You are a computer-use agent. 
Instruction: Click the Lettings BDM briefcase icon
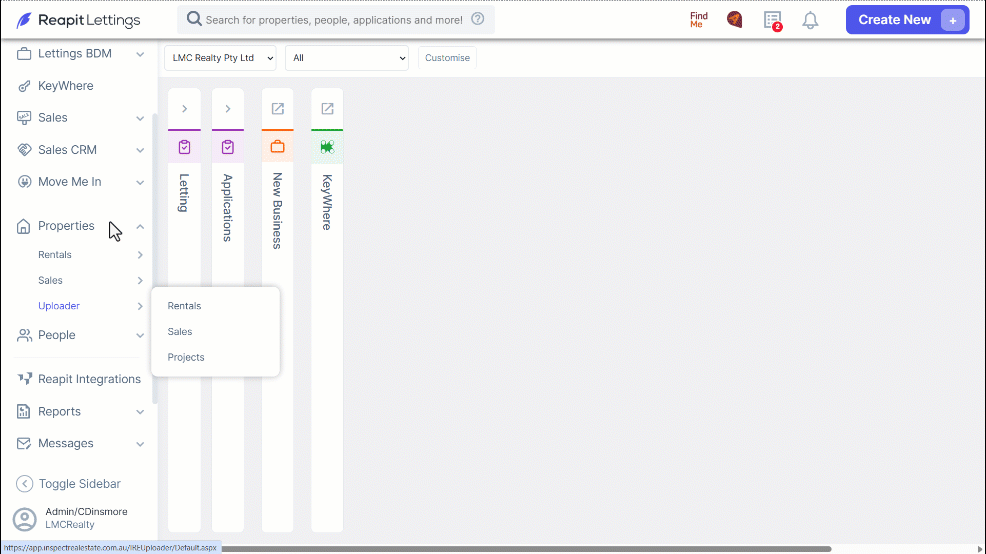click(24, 54)
